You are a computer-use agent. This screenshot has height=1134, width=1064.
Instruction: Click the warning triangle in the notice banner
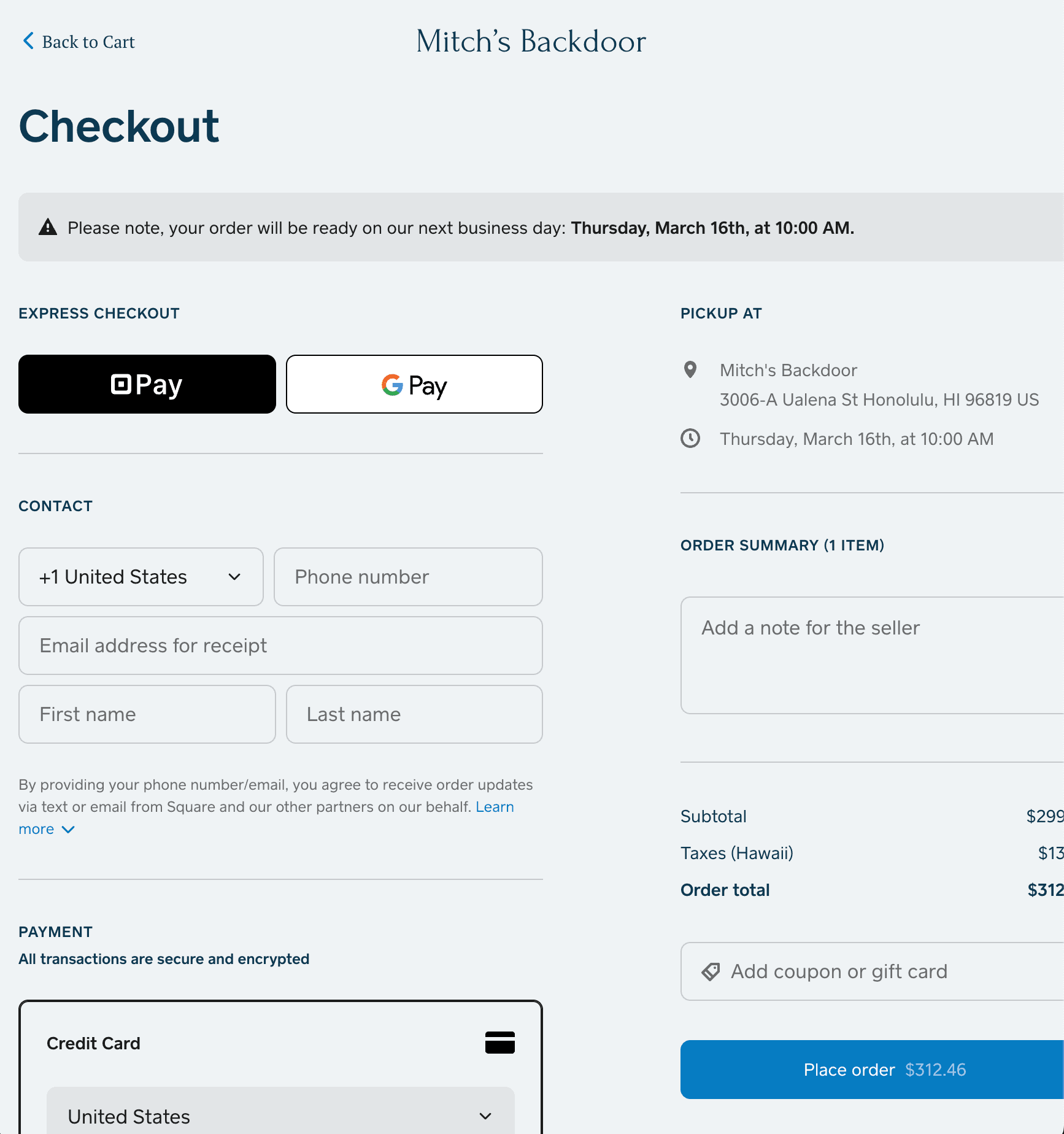coord(48,227)
